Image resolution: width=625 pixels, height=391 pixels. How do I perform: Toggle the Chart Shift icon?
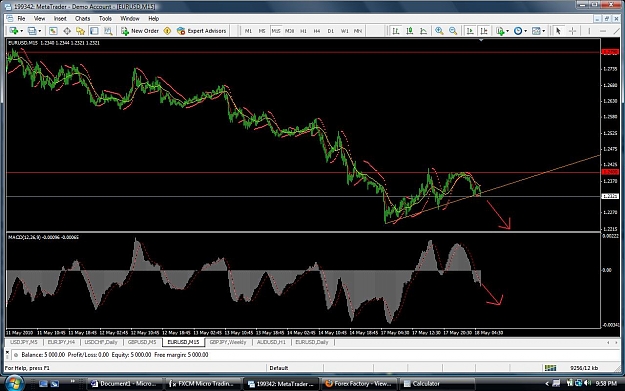click(484, 31)
